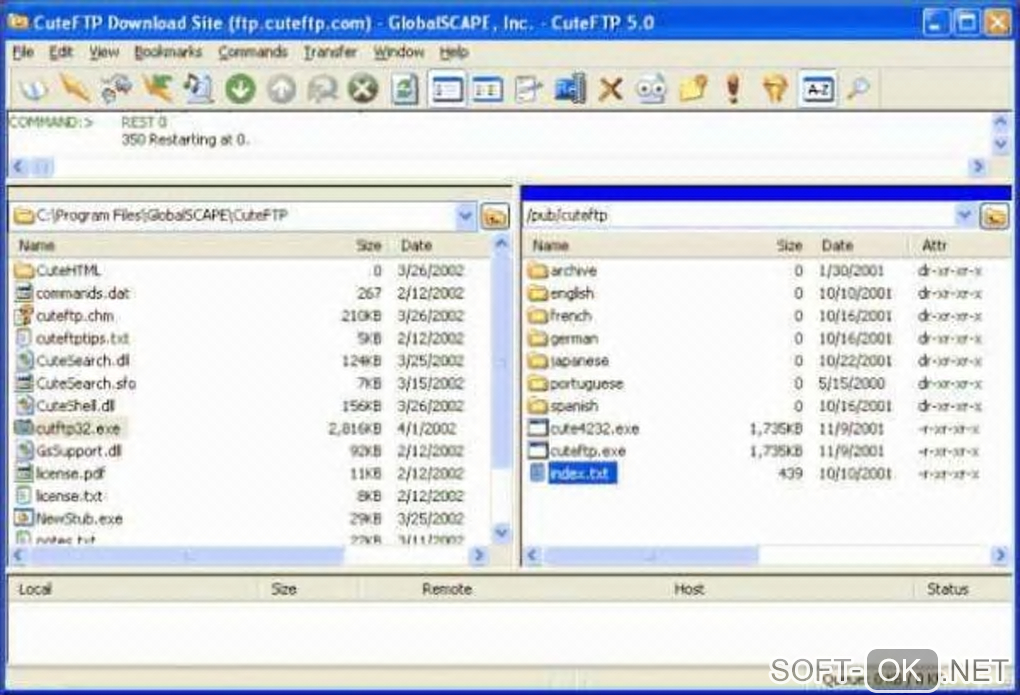Maximize the CuteFTP window
Viewport: 1020px width, 695px height.
click(x=966, y=23)
